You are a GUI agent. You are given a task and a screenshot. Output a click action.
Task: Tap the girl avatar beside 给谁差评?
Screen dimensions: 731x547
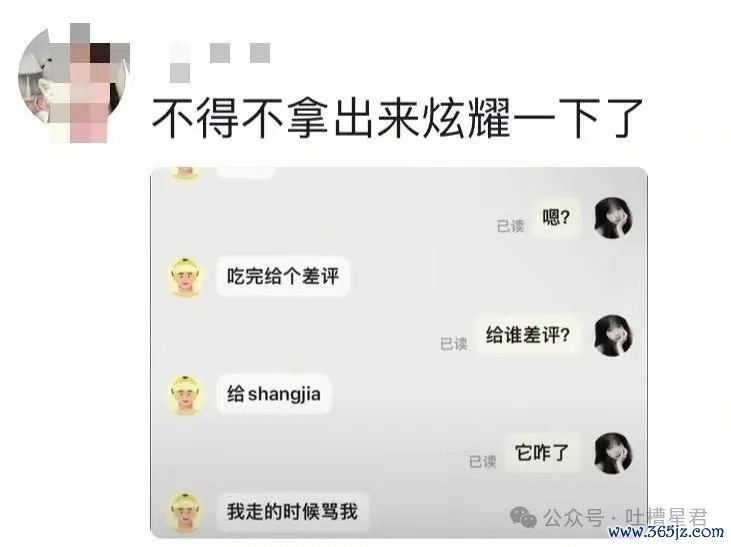click(613, 336)
